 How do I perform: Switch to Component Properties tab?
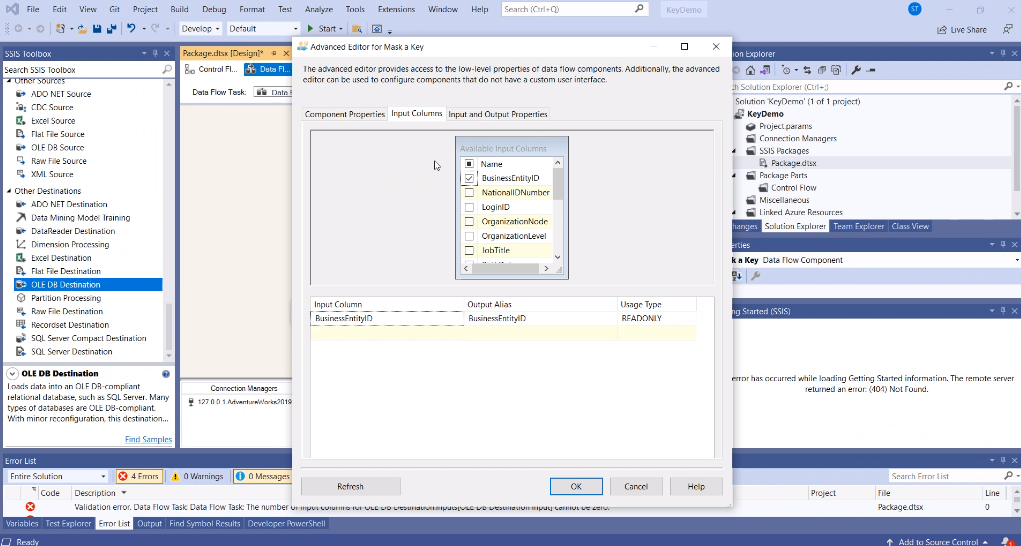point(345,114)
